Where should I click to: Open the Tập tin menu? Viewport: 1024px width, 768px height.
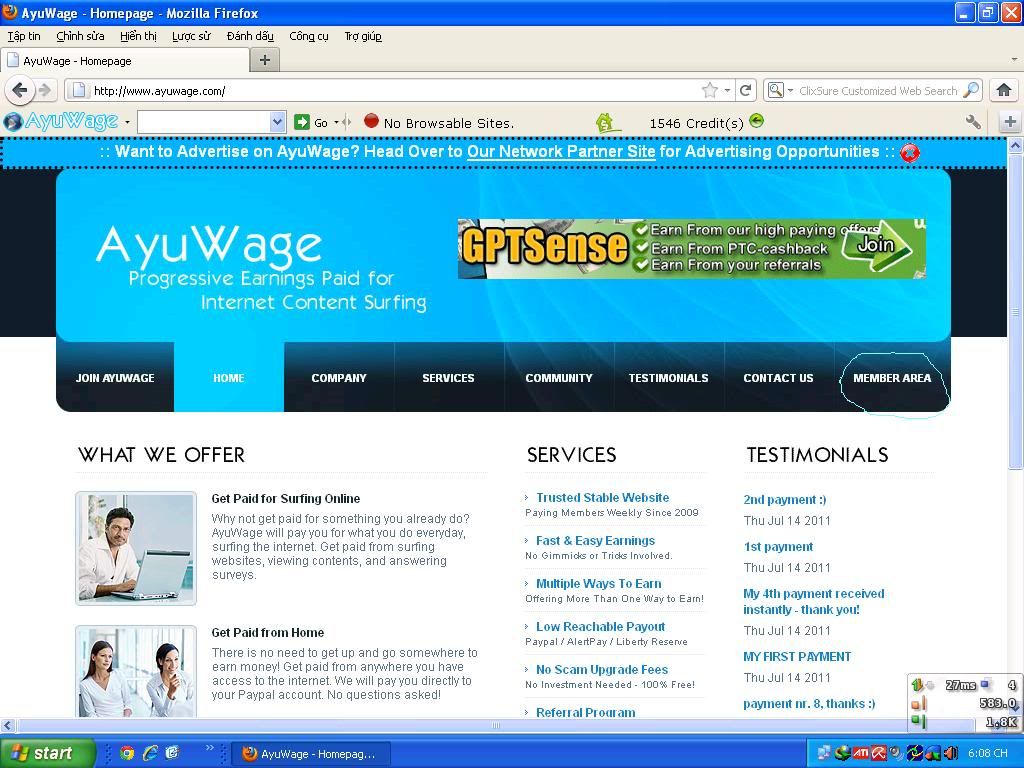[24, 36]
